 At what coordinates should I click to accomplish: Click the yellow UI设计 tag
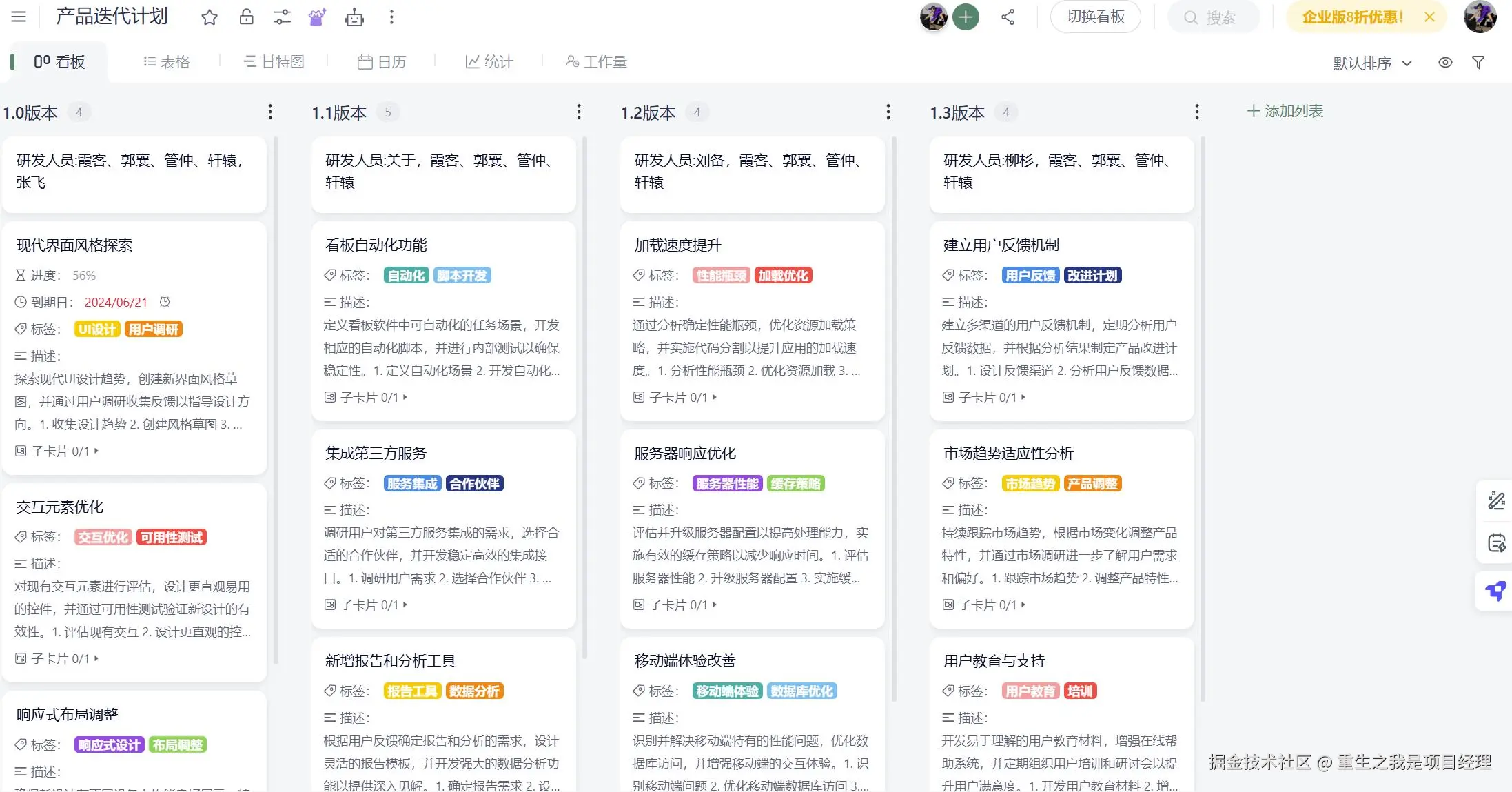96,329
